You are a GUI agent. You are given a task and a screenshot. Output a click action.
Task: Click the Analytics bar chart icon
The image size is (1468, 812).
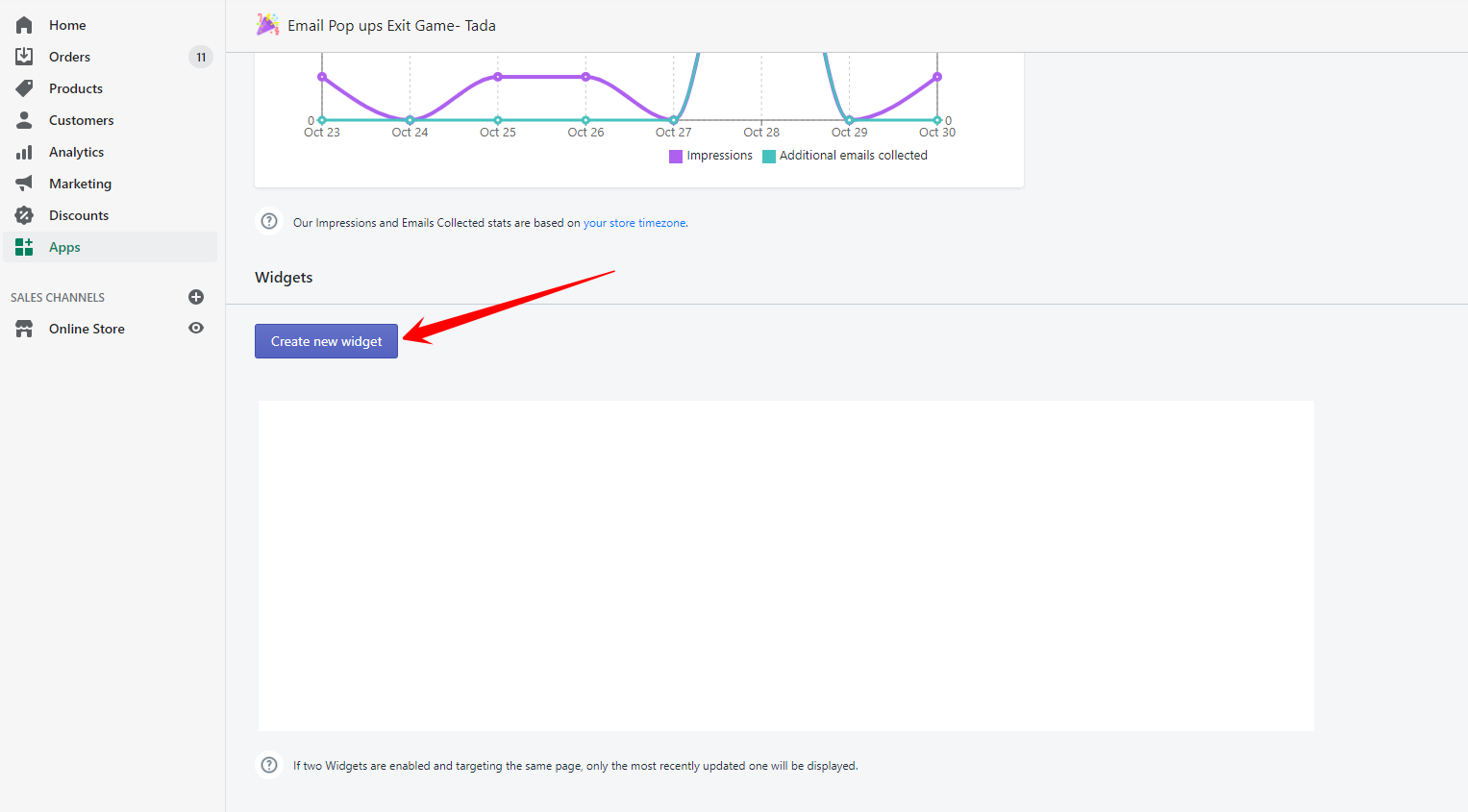tap(24, 152)
